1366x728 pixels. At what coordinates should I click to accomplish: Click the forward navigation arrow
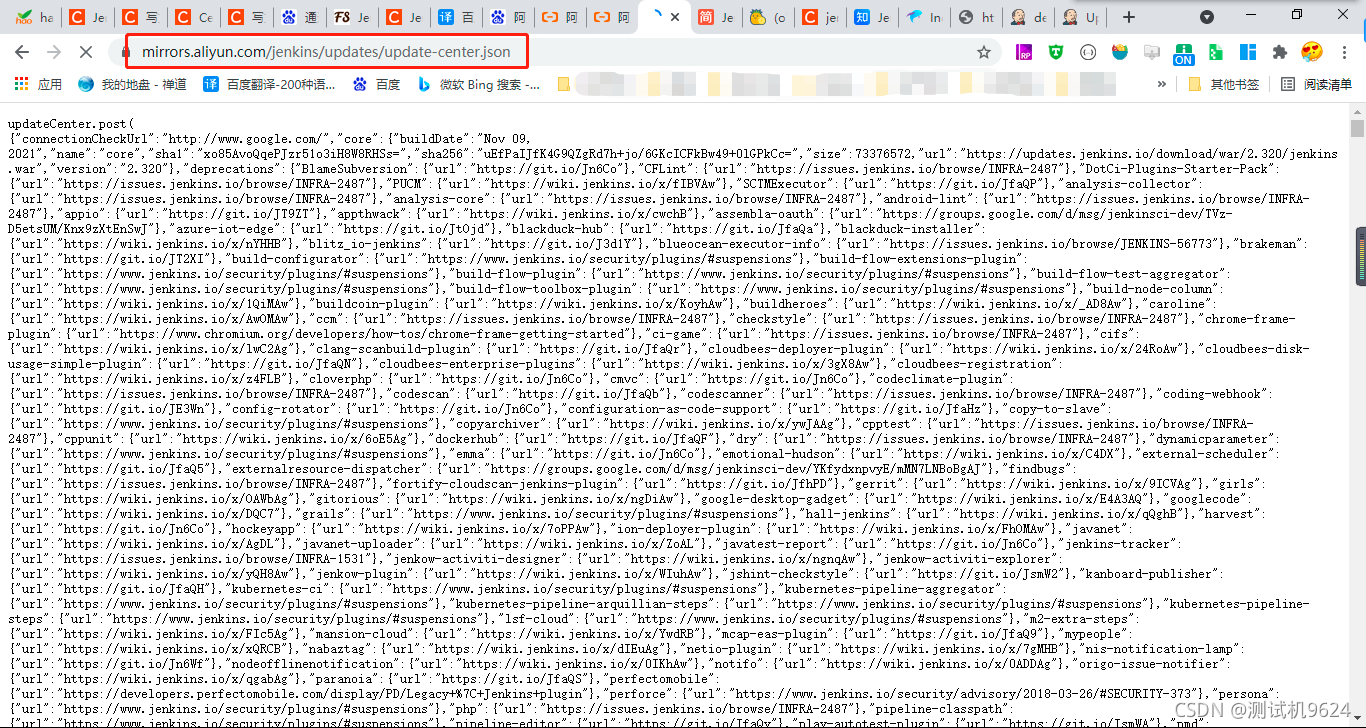54,51
